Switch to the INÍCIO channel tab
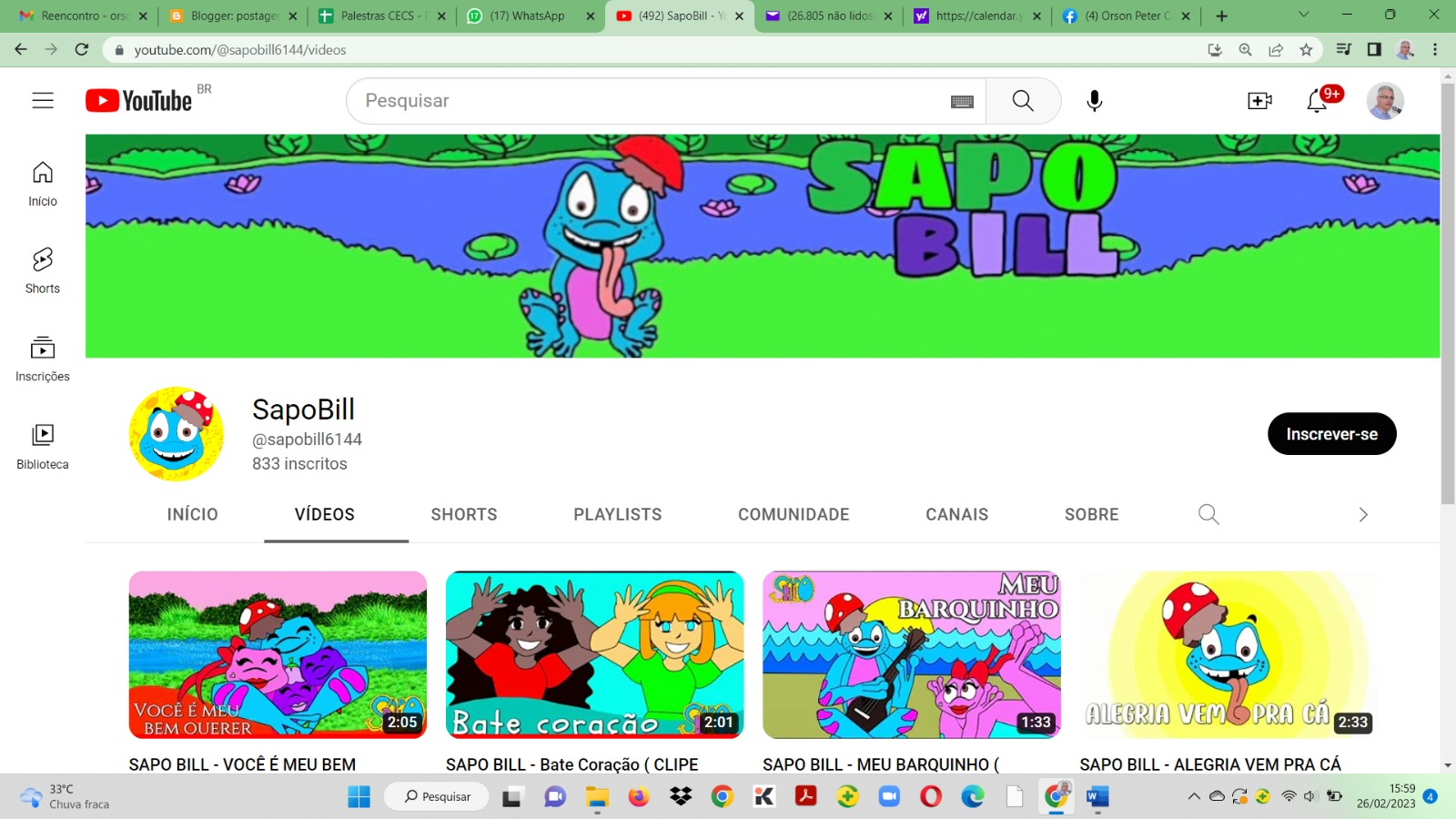 tap(193, 514)
